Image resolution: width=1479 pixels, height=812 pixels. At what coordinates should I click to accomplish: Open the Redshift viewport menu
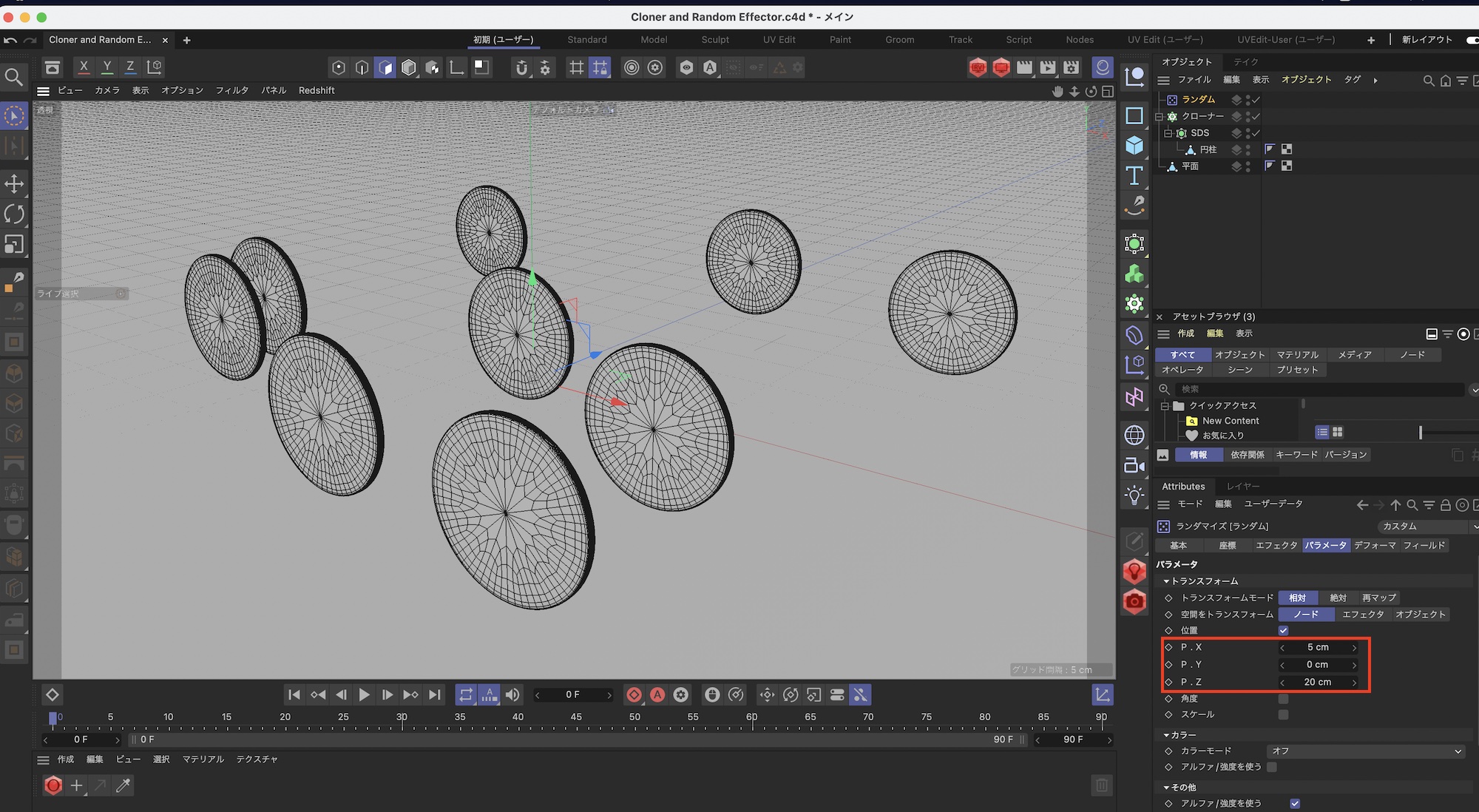pos(317,90)
